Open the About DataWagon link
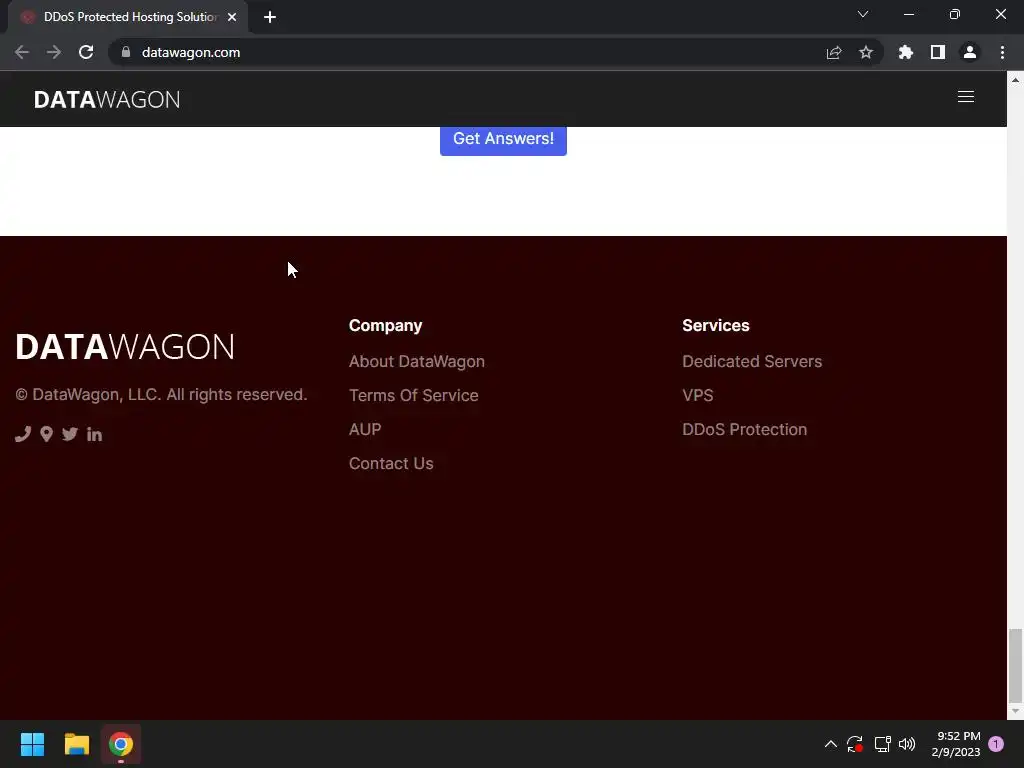 (417, 361)
